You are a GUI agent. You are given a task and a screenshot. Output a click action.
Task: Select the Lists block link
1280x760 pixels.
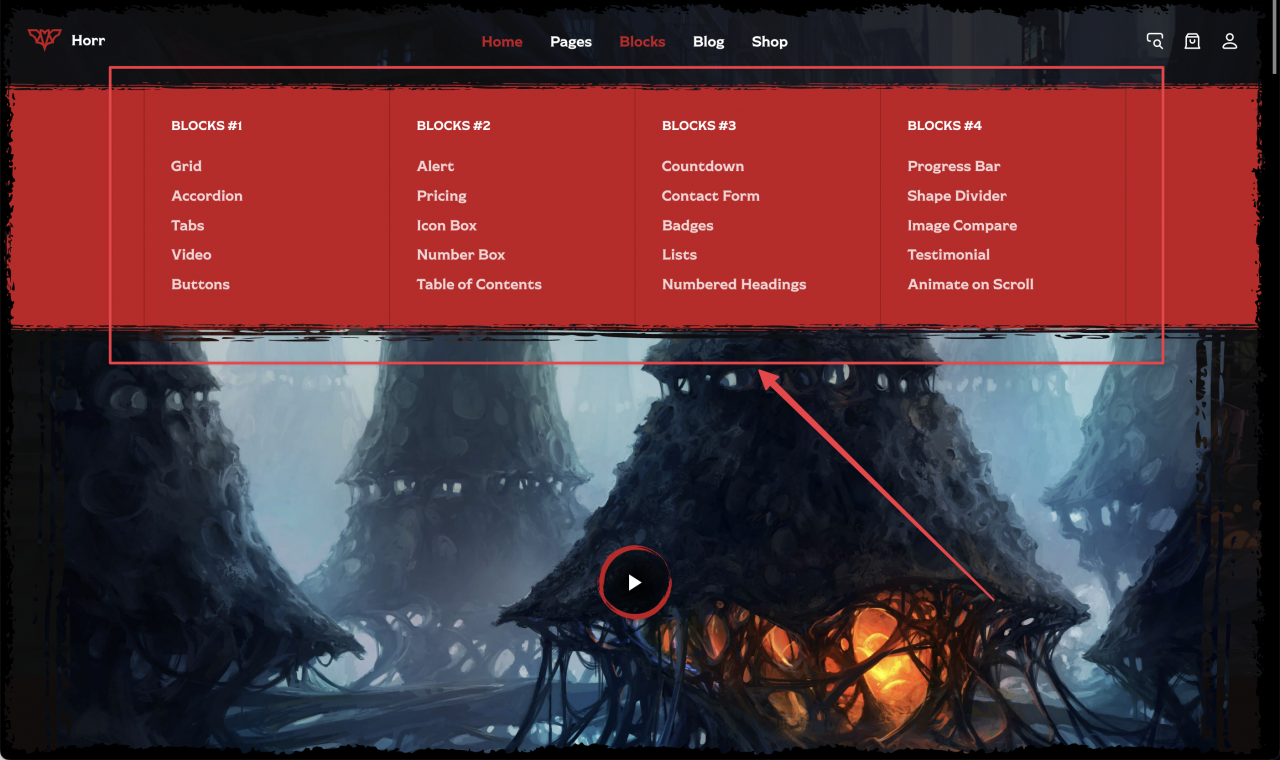pyautogui.click(x=679, y=255)
